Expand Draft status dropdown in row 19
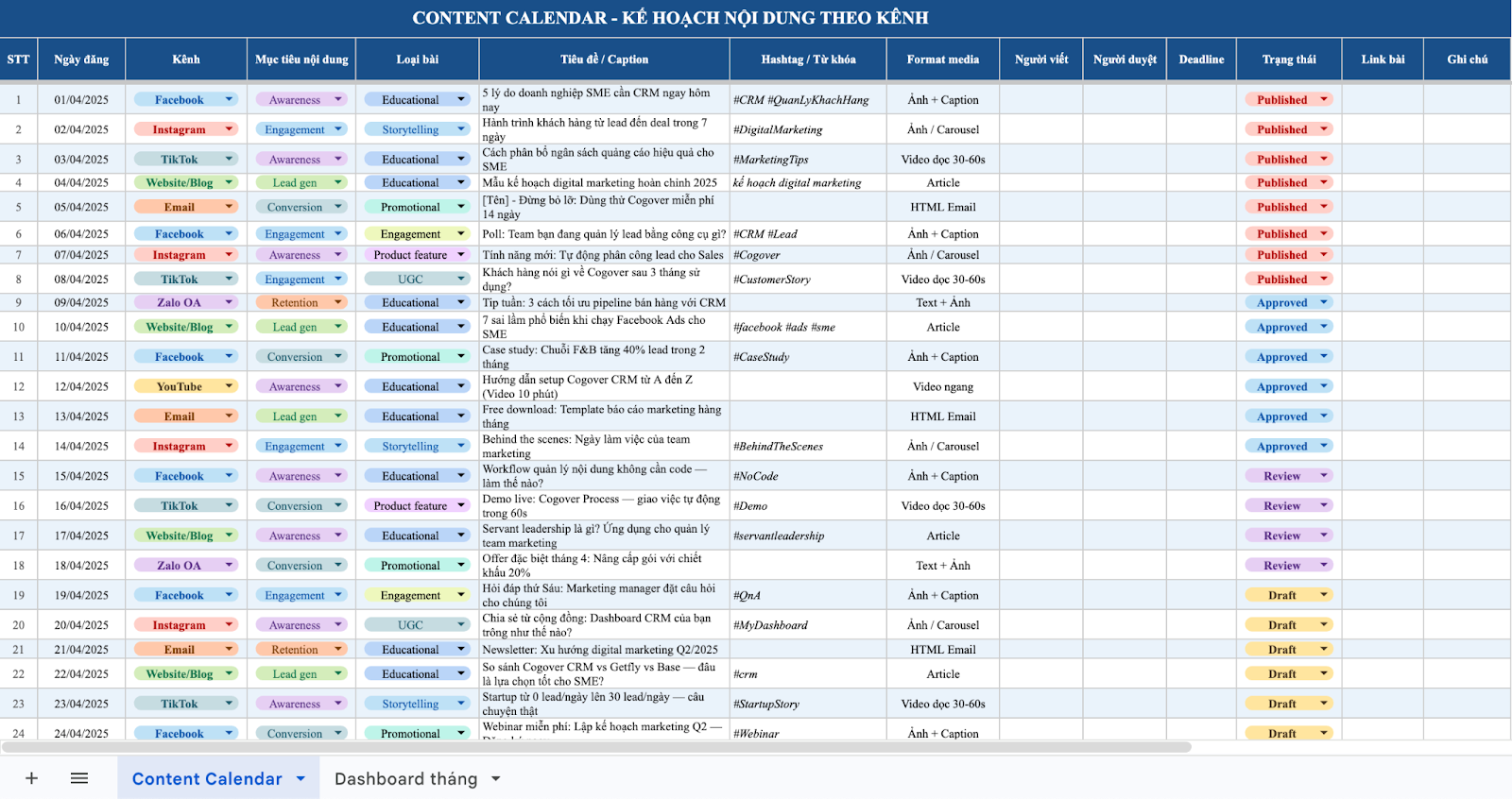 1324,595
